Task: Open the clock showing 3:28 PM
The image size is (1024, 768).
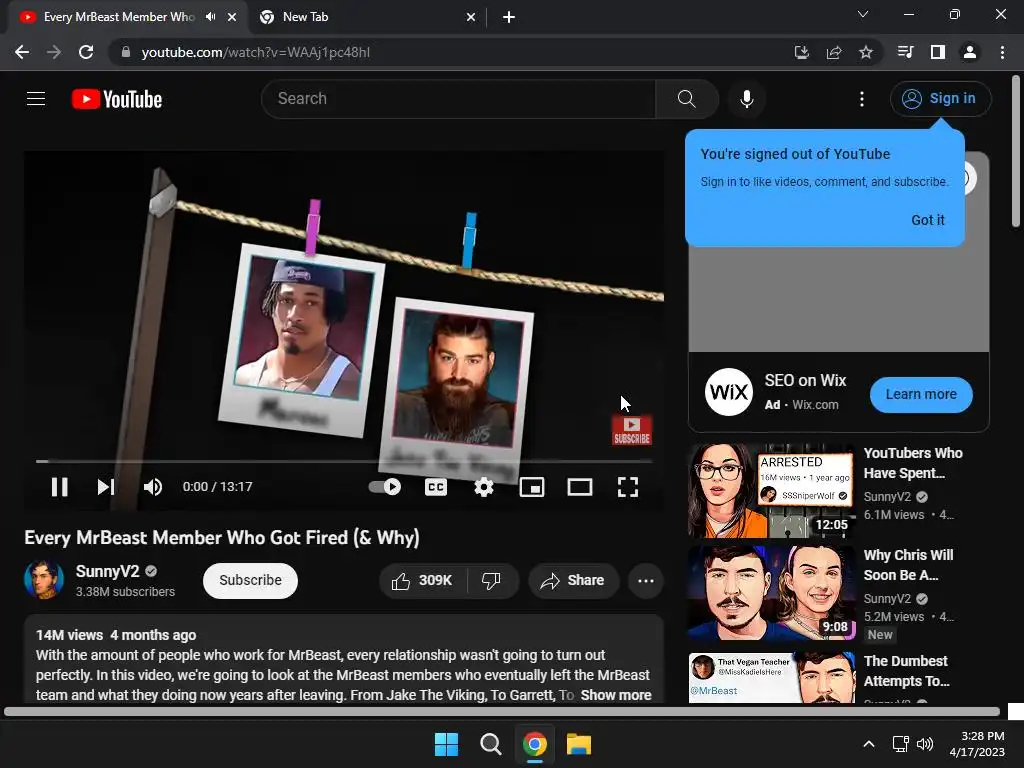Action: [977, 744]
